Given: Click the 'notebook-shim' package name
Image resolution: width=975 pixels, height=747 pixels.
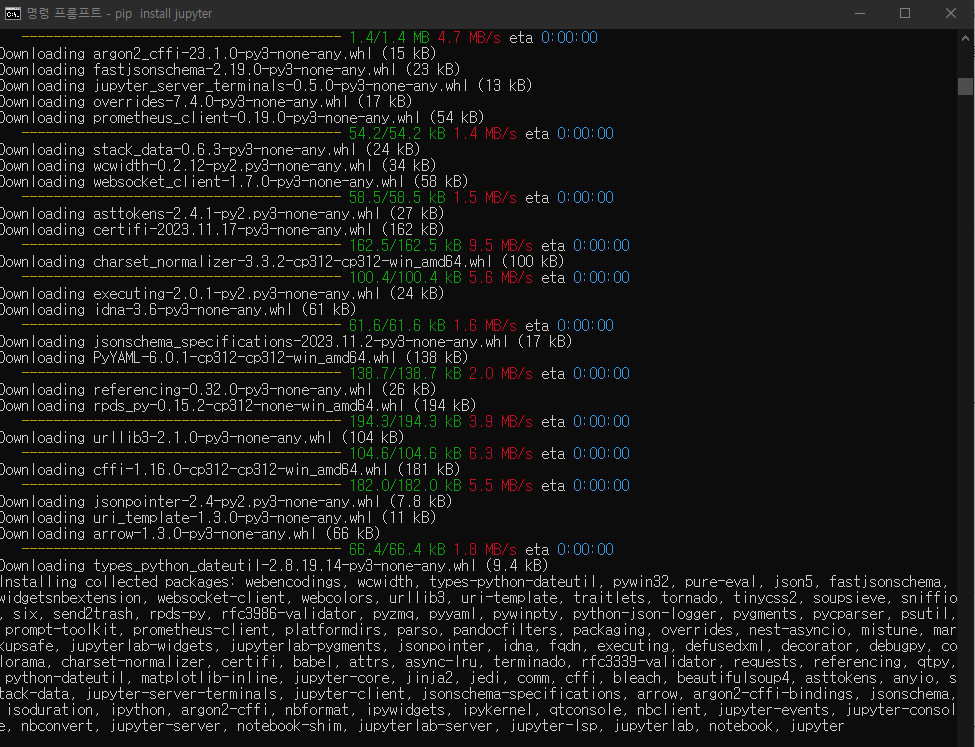Looking at the screenshot, I should pyautogui.click(x=289, y=726).
